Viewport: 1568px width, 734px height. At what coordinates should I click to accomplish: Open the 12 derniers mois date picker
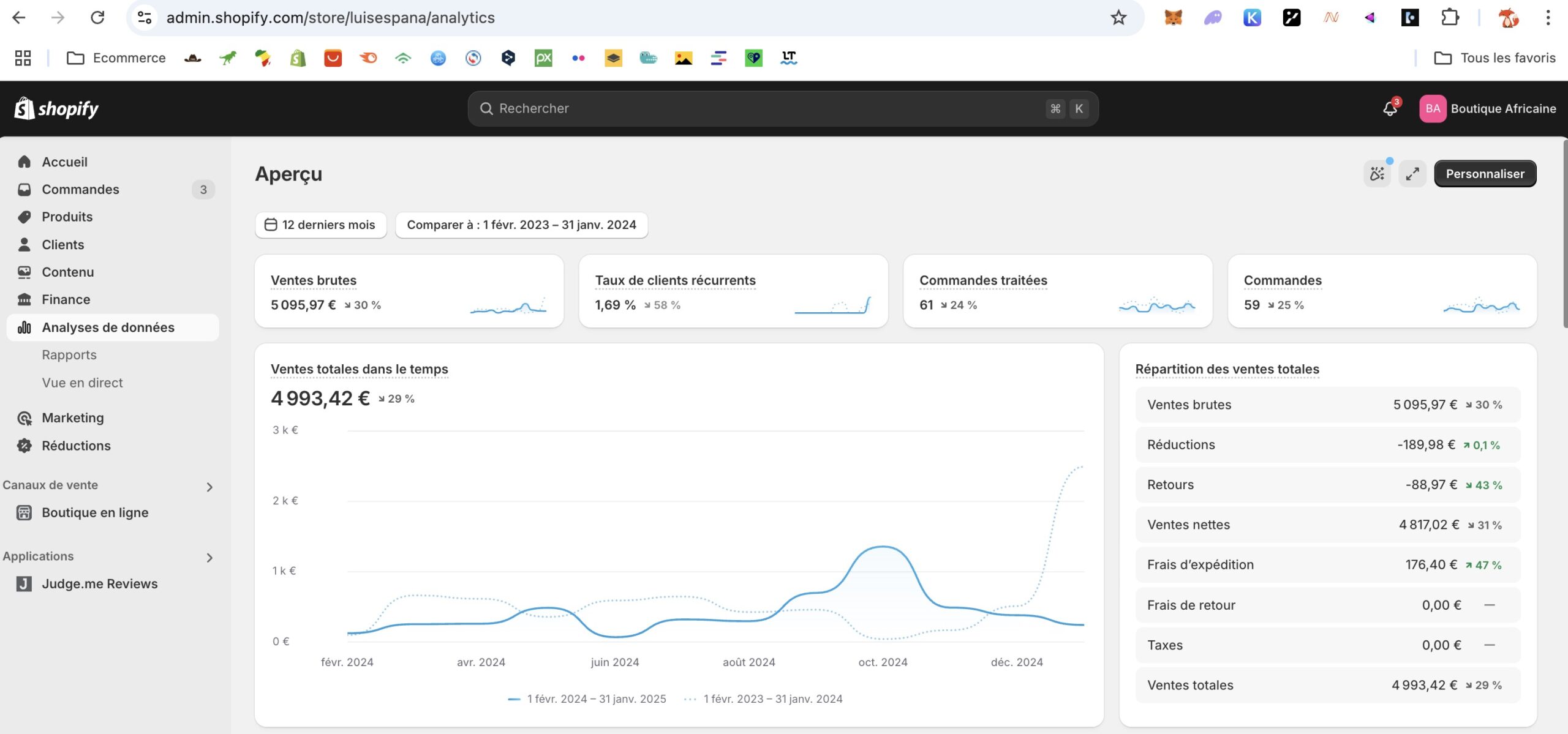point(320,225)
